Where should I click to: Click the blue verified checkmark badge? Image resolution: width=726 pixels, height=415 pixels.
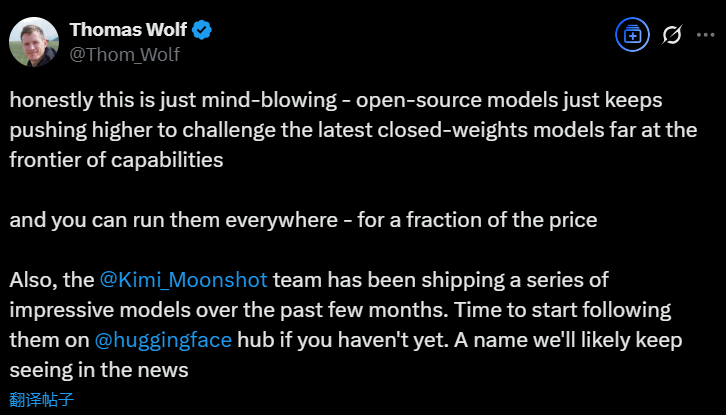(x=201, y=30)
